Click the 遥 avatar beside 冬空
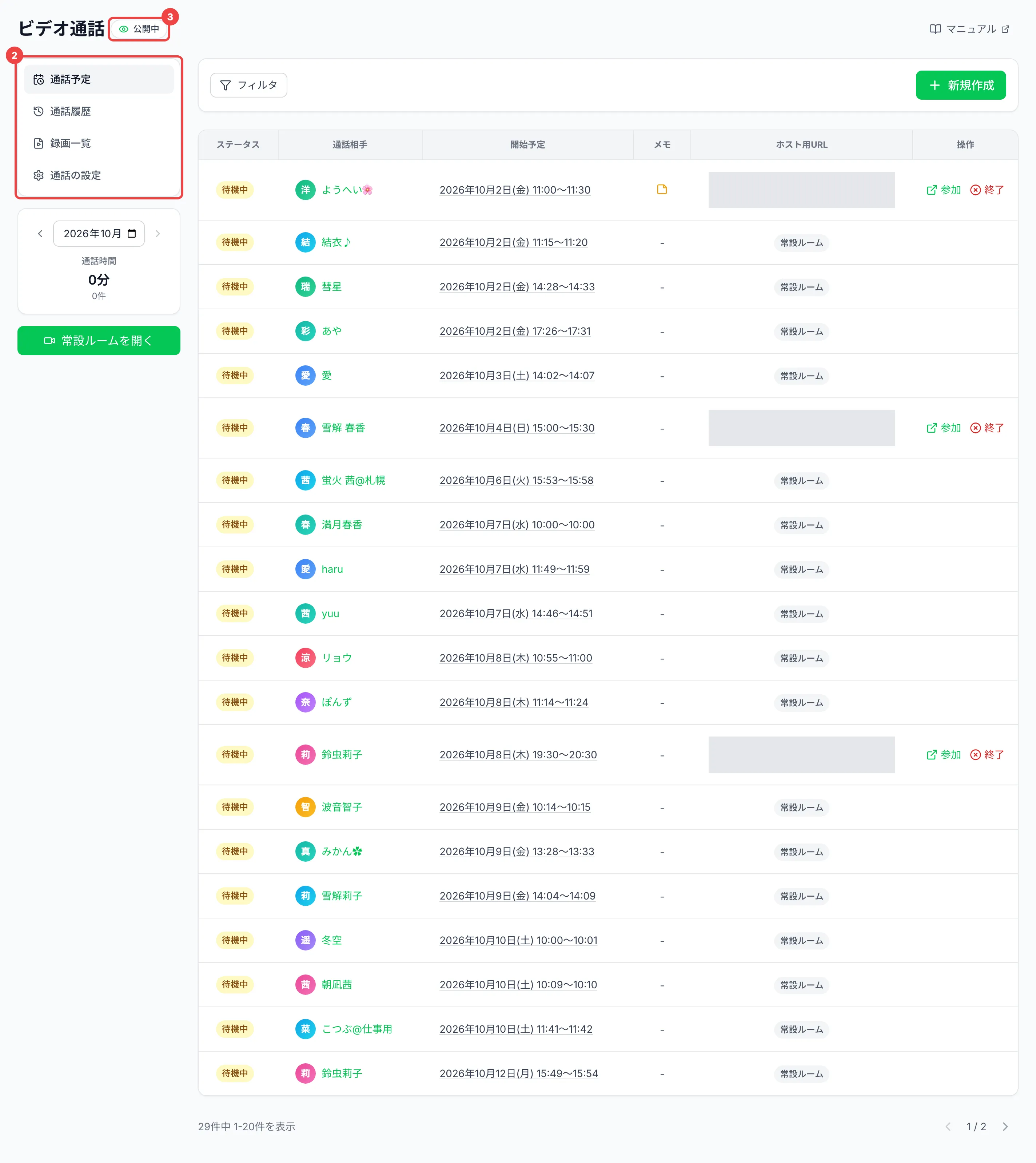Image resolution: width=1036 pixels, height=1163 pixels. (x=305, y=940)
